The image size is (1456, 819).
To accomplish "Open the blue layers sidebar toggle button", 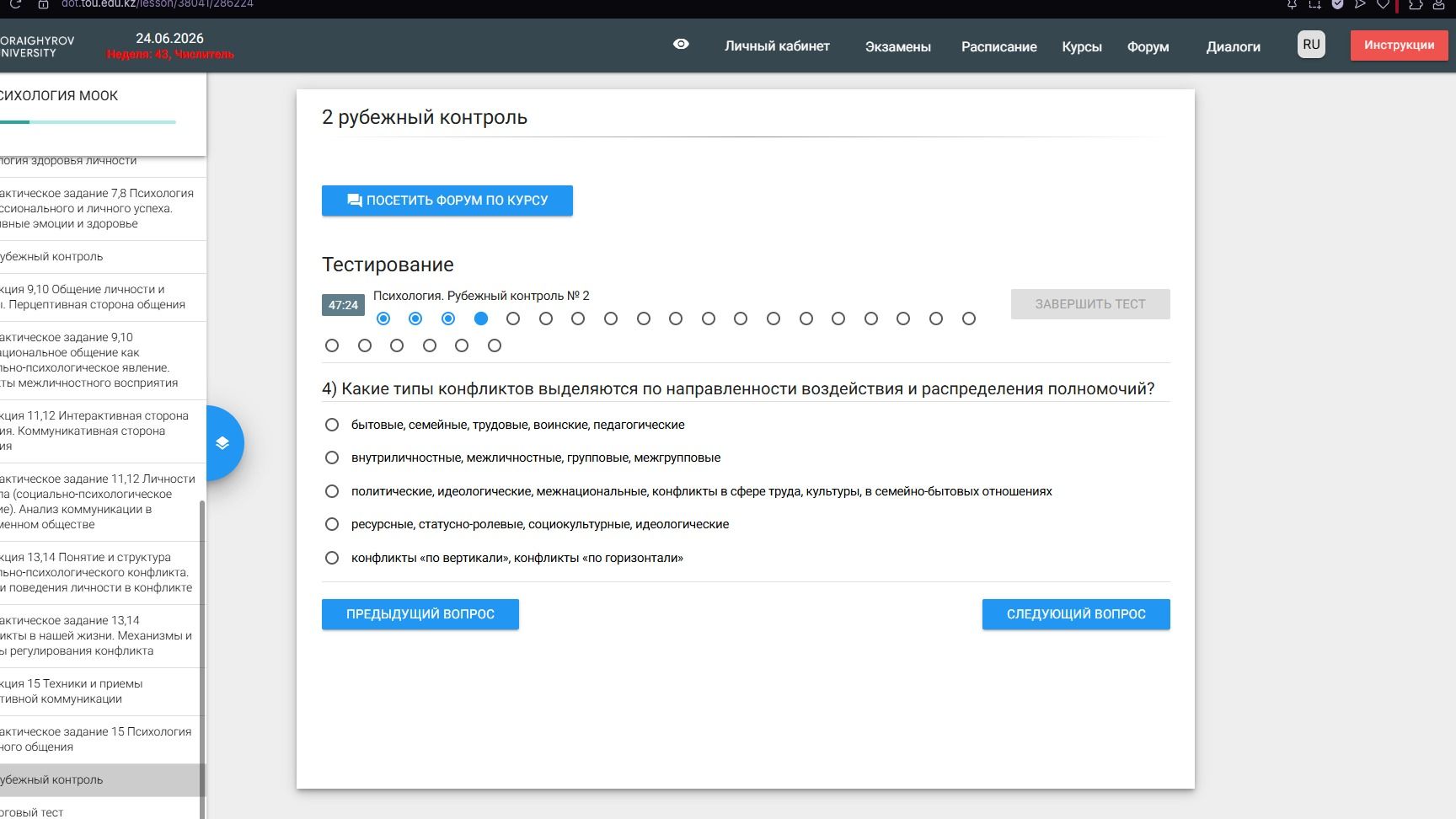I will (x=222, y=443).
